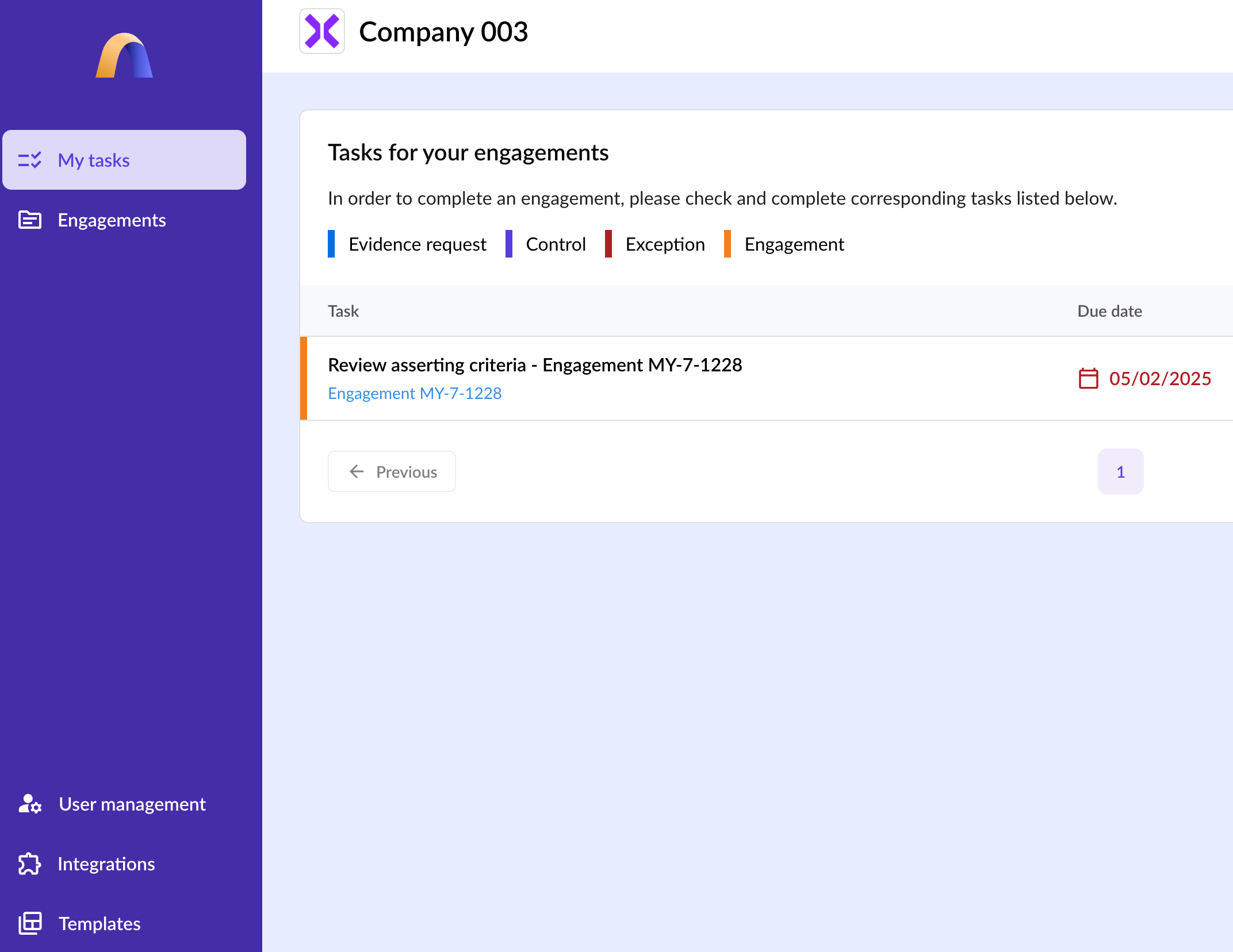
Task: Click the Due date column header
Action: [x=1109, y=311]
